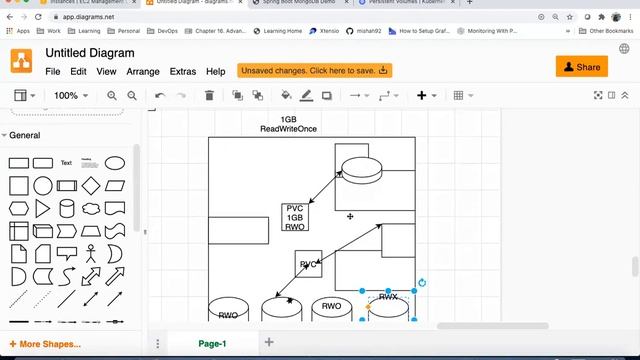Screen dimensions: 640x360
Task: Open the view layout dropdown
Action: coord(24,96)
